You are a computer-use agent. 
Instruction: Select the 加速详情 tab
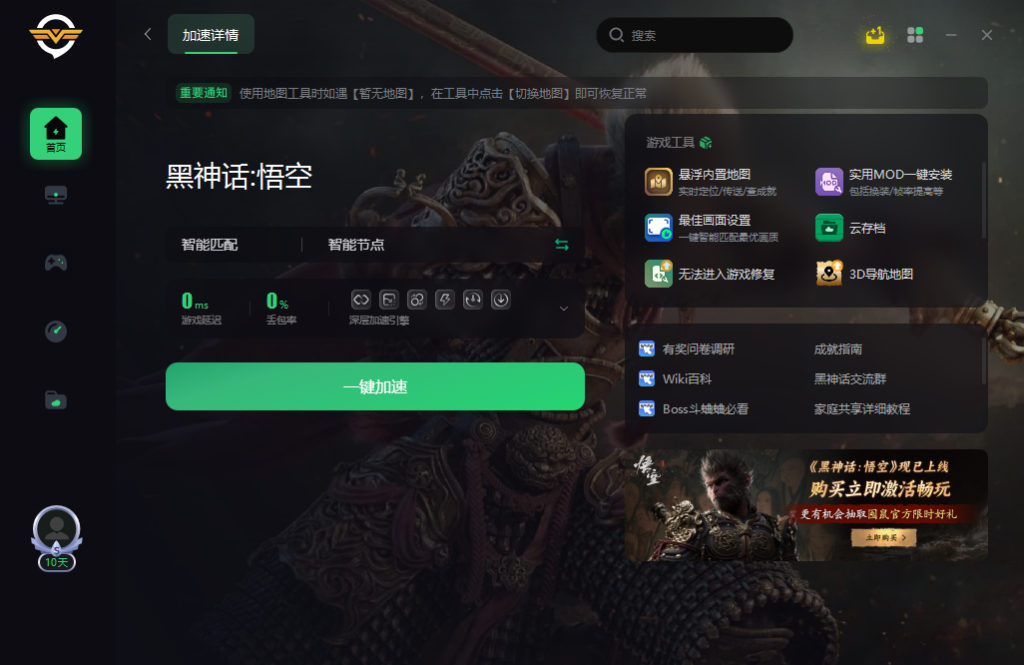[x=210, y=35]
